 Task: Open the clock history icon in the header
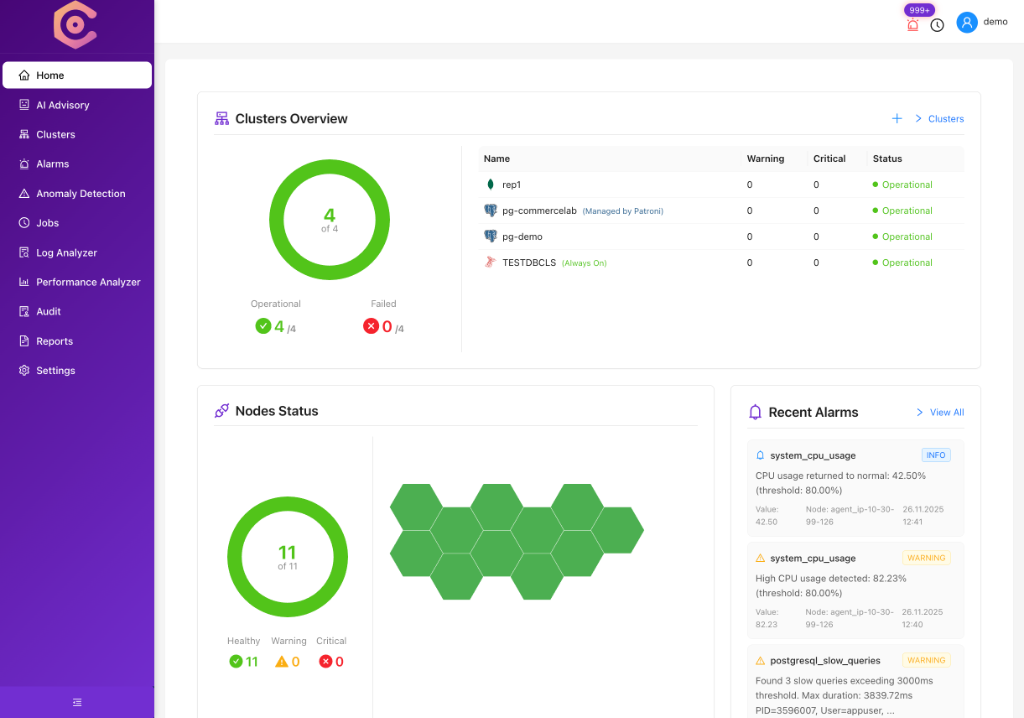(x=937, y=25)
